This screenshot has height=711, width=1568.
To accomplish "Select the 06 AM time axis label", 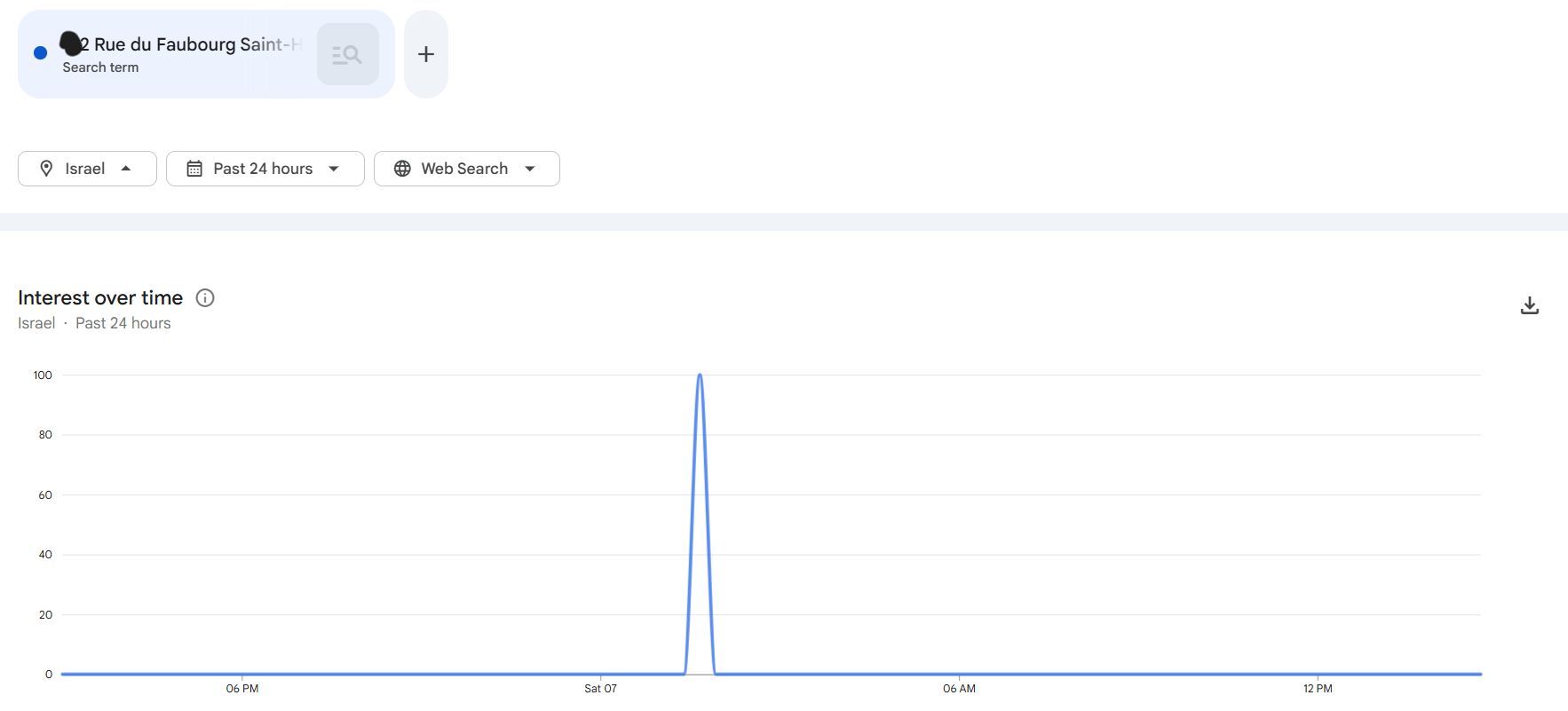I will 959,689.
